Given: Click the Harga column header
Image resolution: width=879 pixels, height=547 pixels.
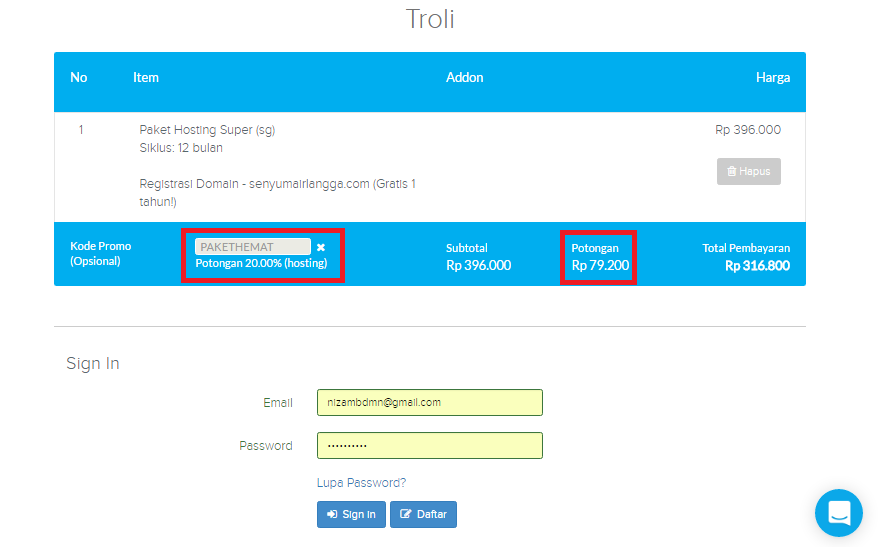Looking at the screenshot, I should [x=773, y=77].
